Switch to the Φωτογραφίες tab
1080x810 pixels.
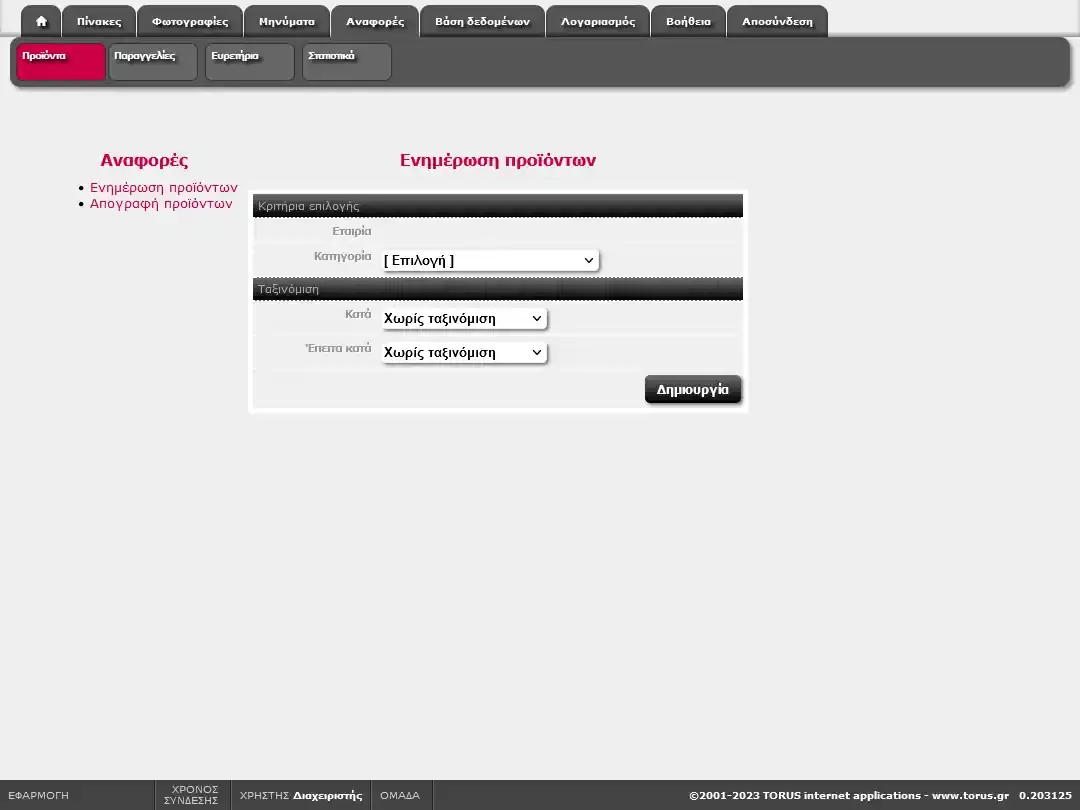coord(190,22)
